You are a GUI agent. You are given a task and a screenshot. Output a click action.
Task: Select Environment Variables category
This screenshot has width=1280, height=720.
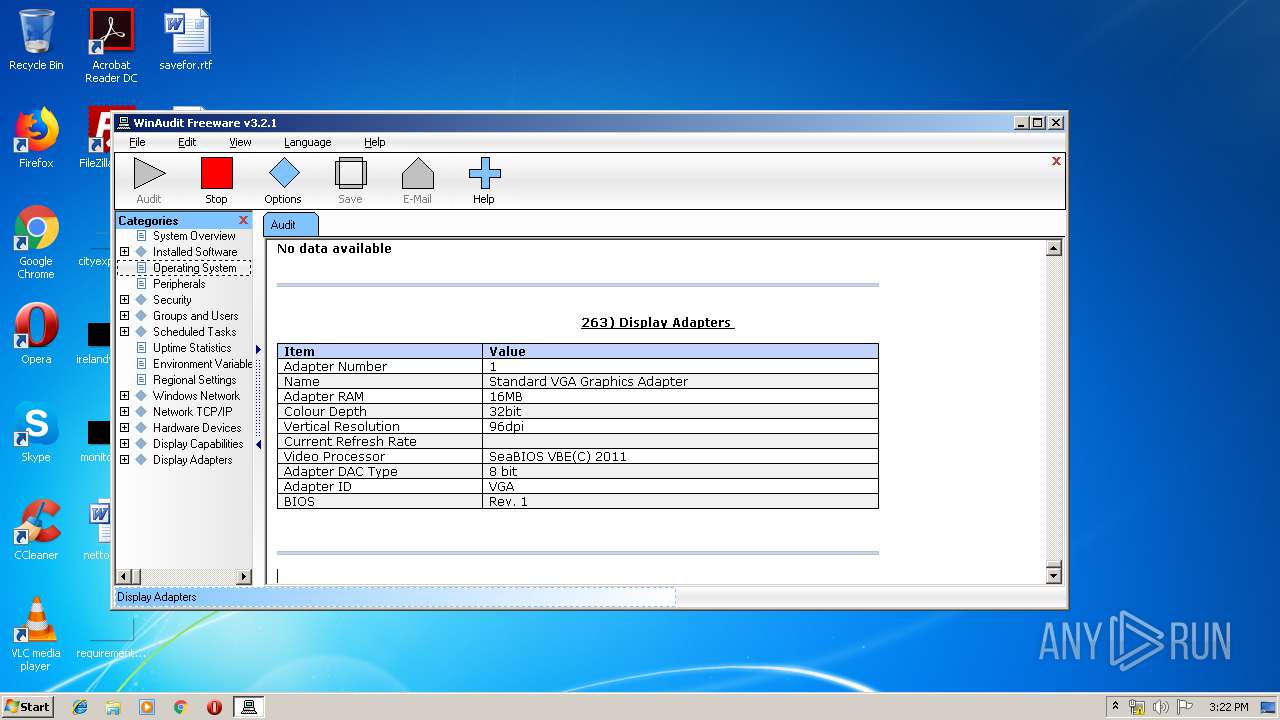tap(202, 364)
